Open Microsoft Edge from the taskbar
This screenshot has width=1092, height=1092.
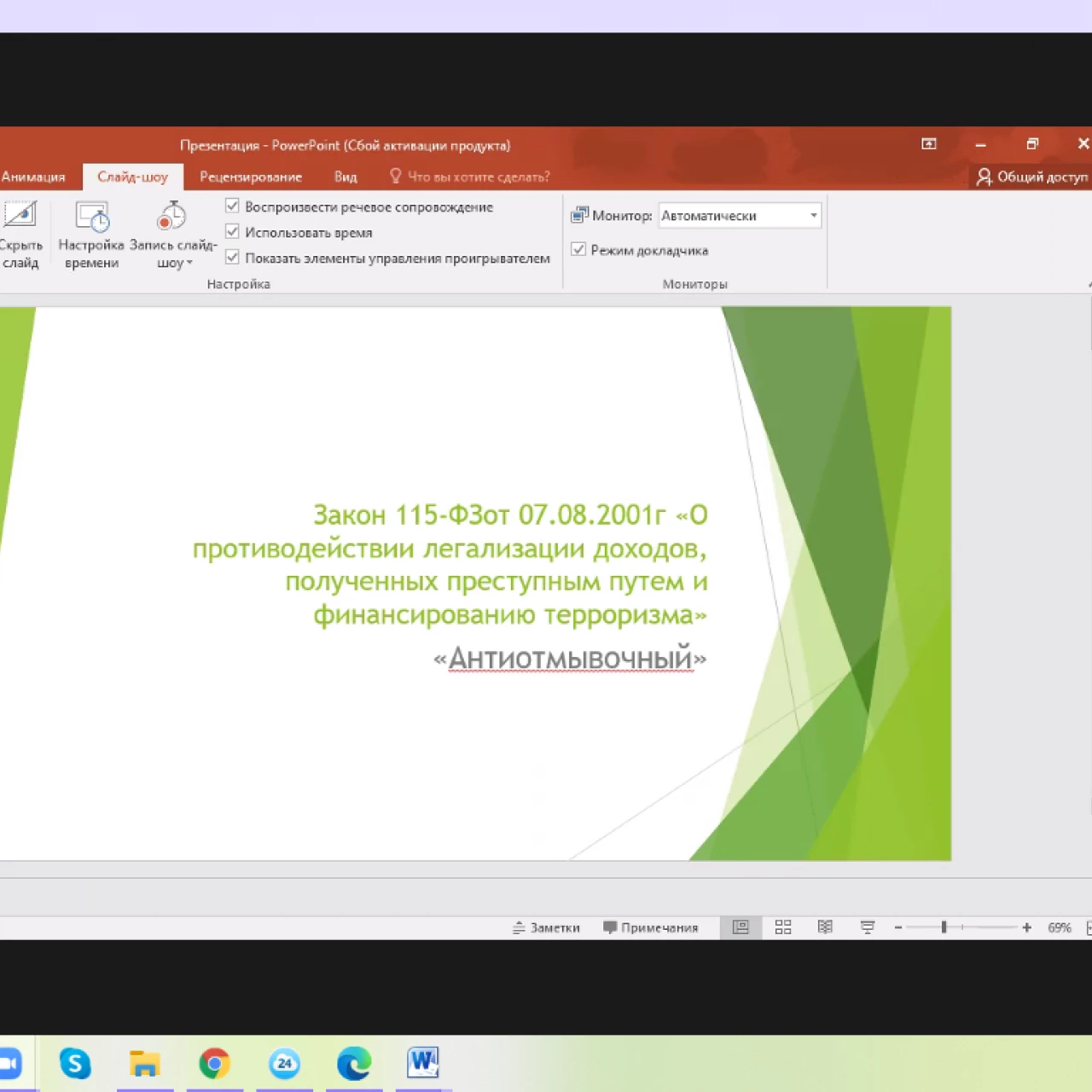click(354, 1064)
